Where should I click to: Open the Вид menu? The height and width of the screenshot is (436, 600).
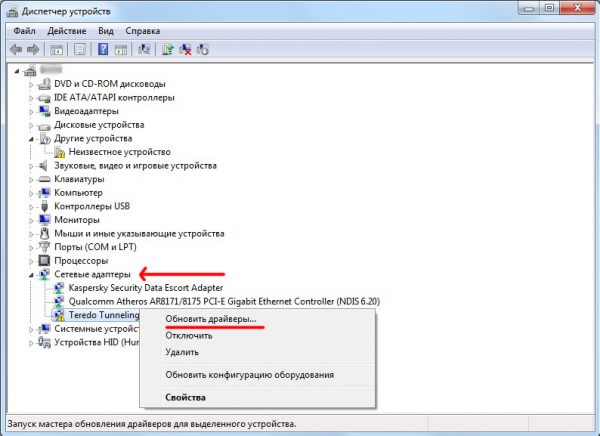pos(106,31)
